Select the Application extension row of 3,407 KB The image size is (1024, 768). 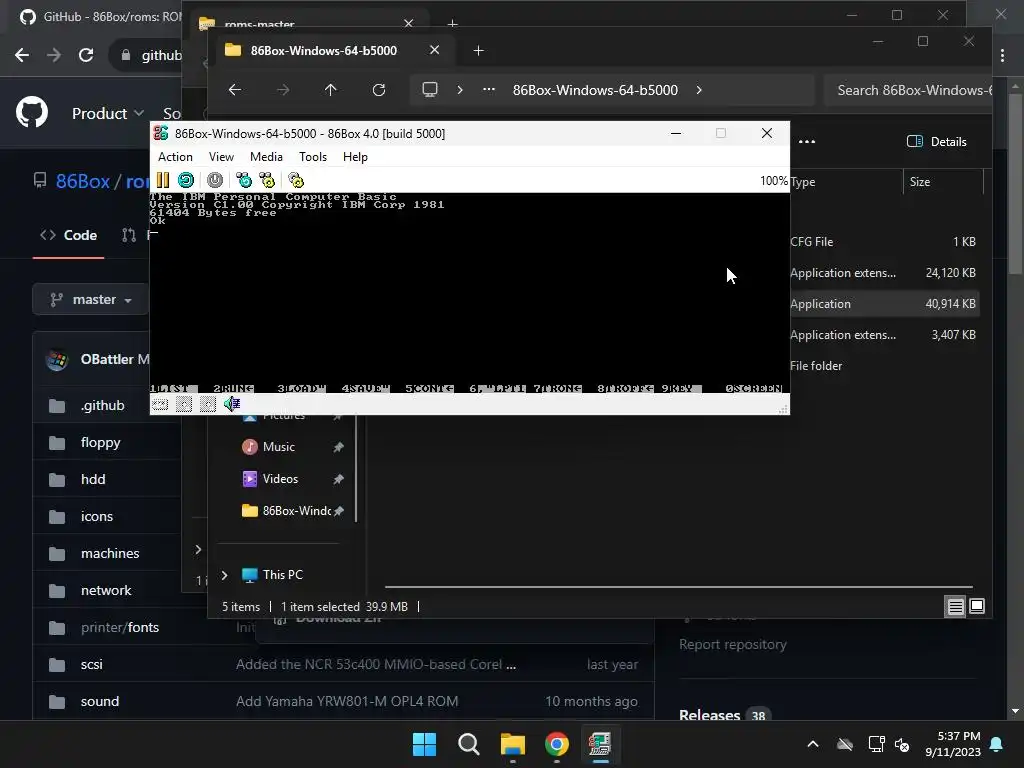[x=884, y=335]
